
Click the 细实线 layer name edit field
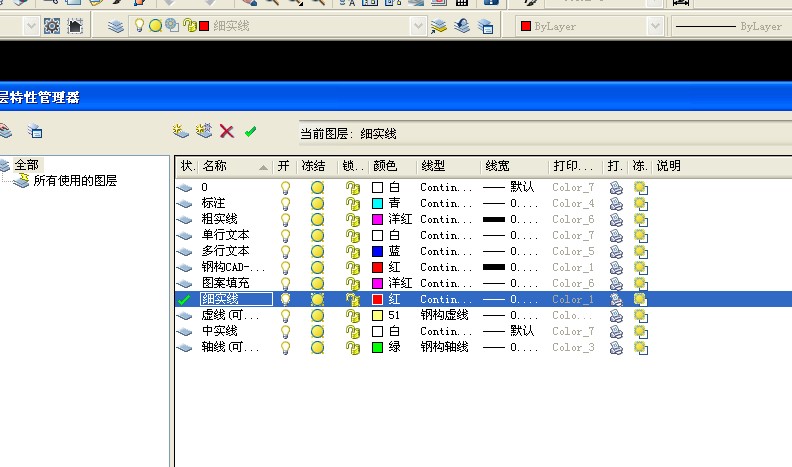[236, 299]
